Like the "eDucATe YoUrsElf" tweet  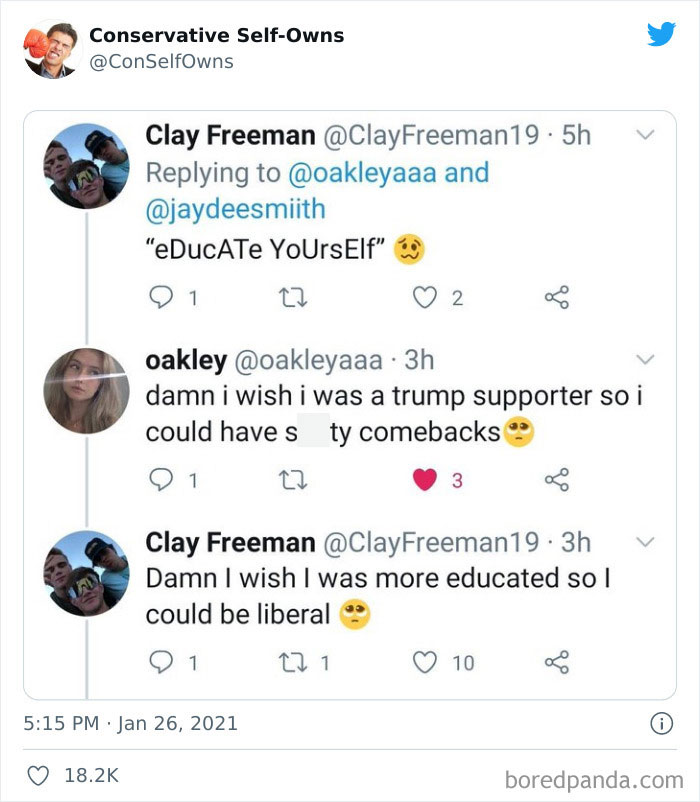(x=426, y=298)
